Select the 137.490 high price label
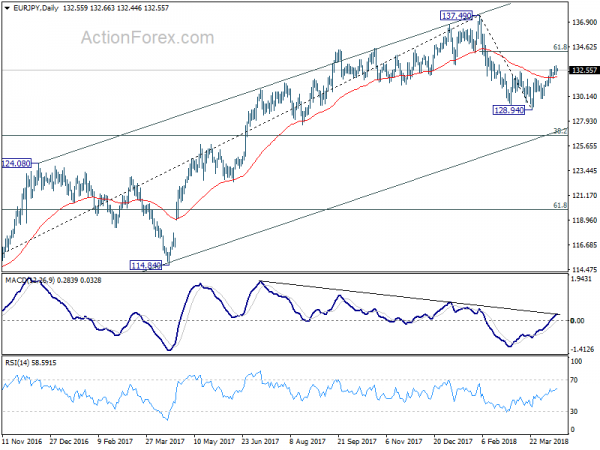600x450 pixels. (x=456, y=16)
